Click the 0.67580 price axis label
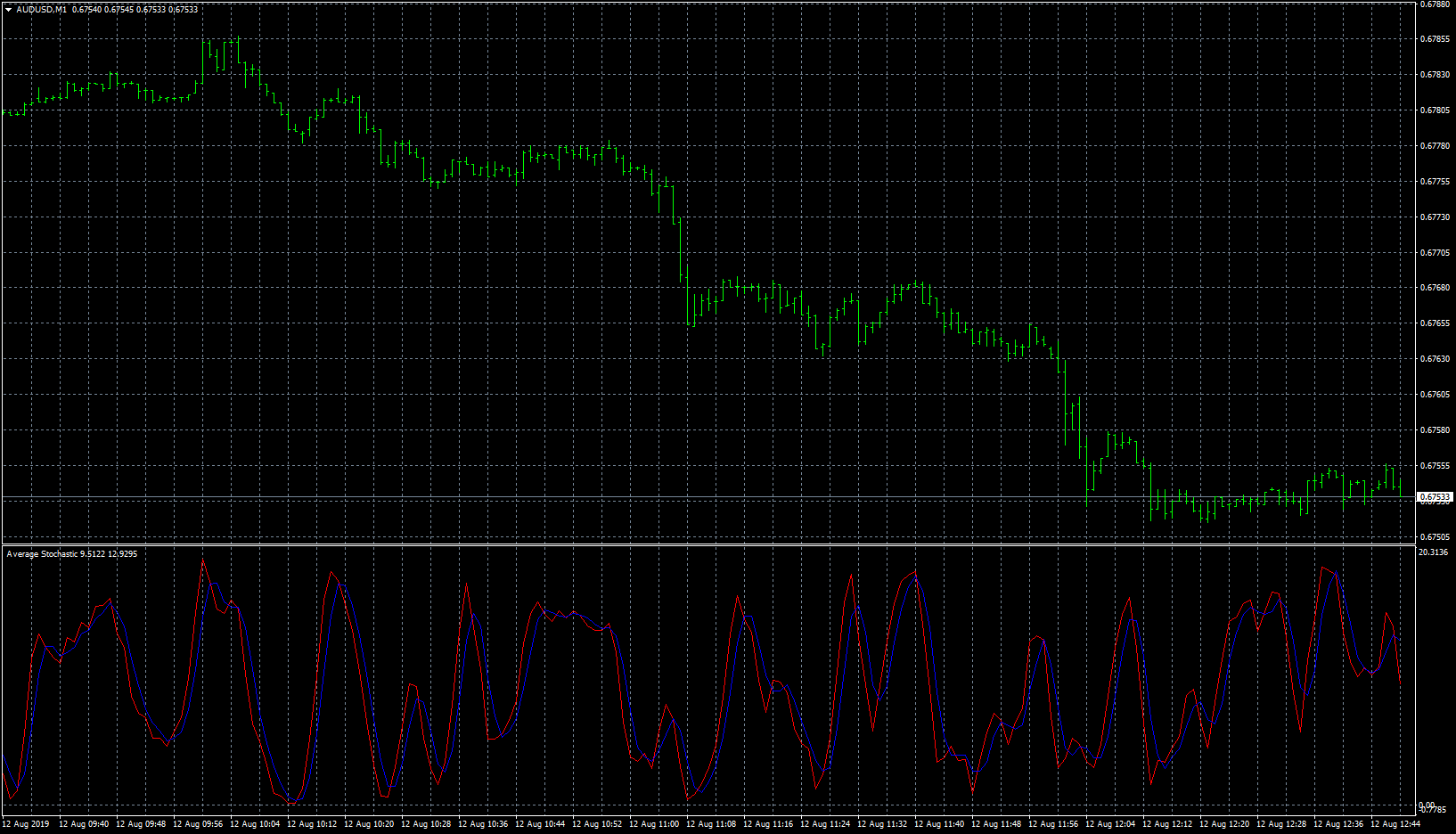Screen dimensions: 1456x834 (1435, 430)
